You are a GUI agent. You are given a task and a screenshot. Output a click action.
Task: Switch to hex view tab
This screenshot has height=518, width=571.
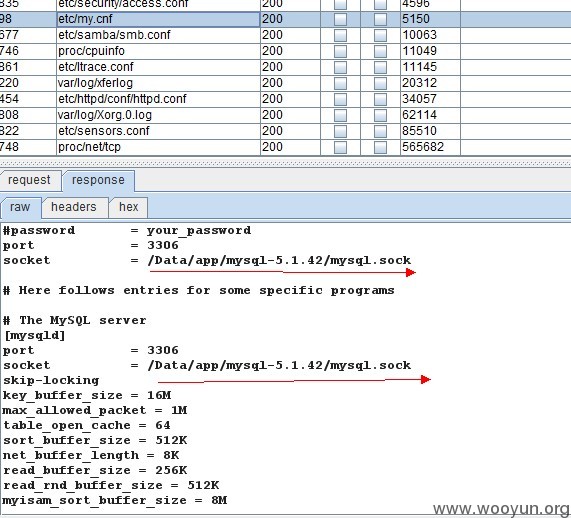(129, 207)
